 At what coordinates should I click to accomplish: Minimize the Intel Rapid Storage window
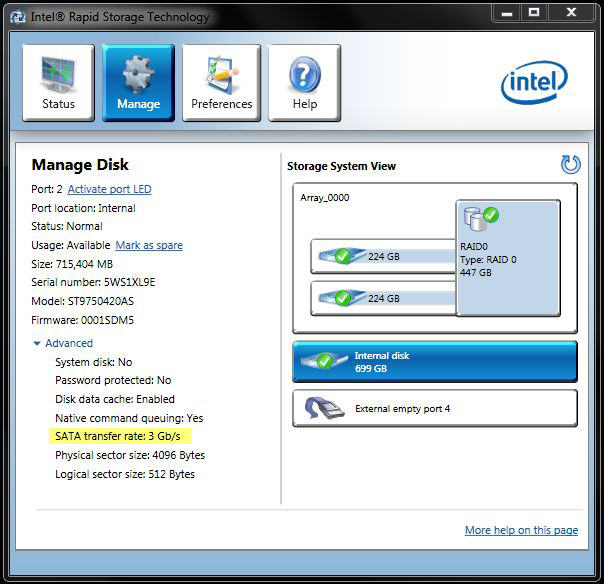tap(507, 13)
